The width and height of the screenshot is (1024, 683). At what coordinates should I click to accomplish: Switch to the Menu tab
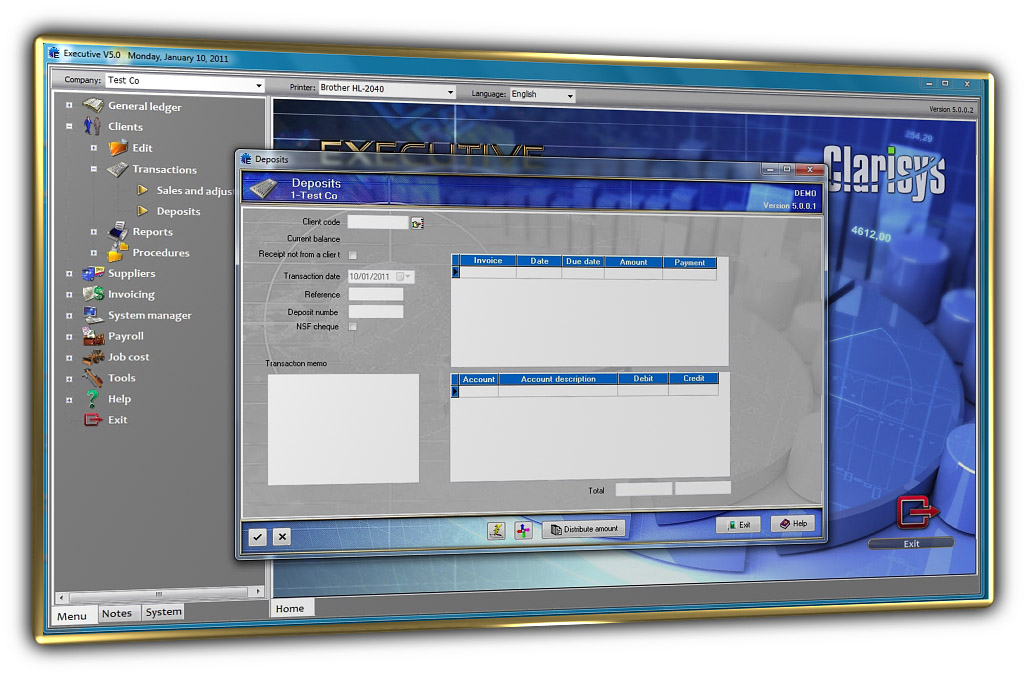tap(73, 616)
